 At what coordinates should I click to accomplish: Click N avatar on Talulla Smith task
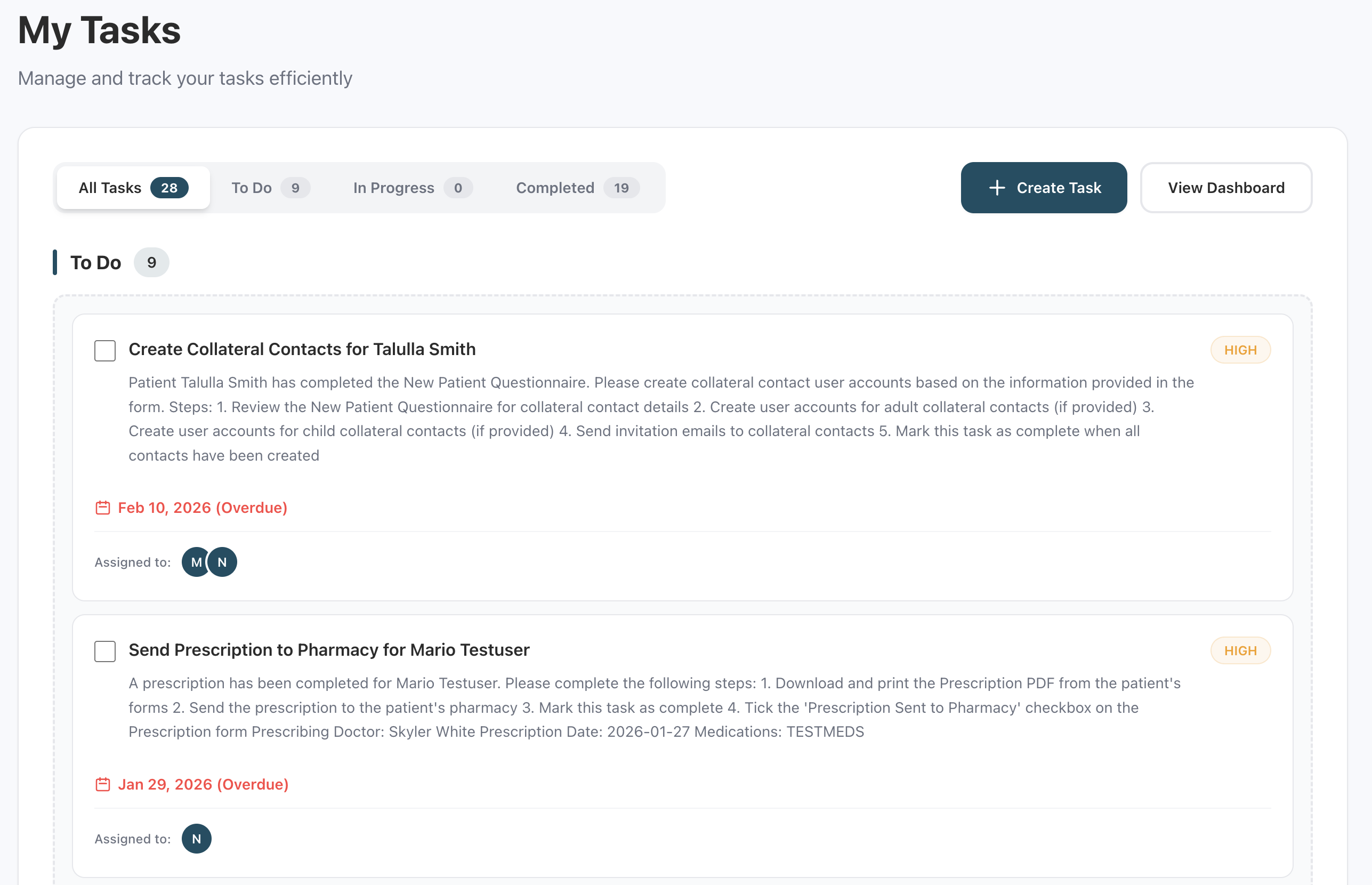[x=223, y=562]
